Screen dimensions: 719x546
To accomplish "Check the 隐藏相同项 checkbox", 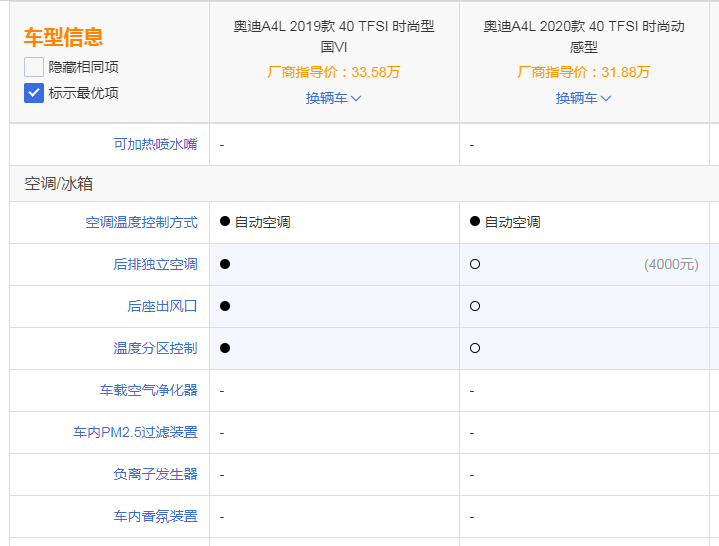I will [x=33, y=67].
